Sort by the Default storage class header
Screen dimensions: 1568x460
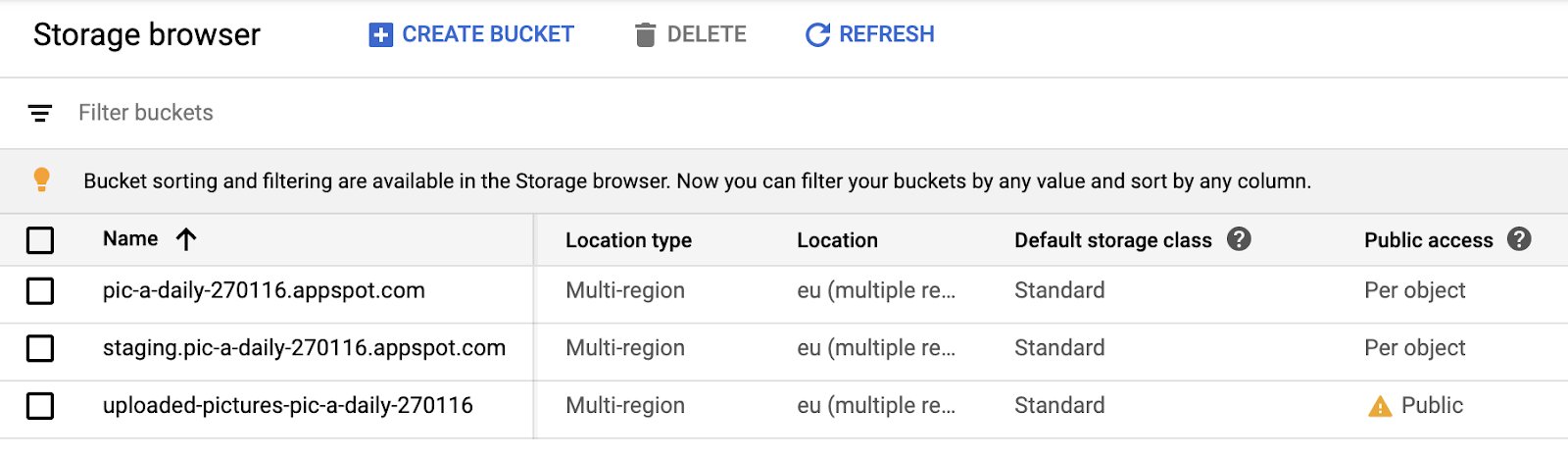(x=1112, y=240)
